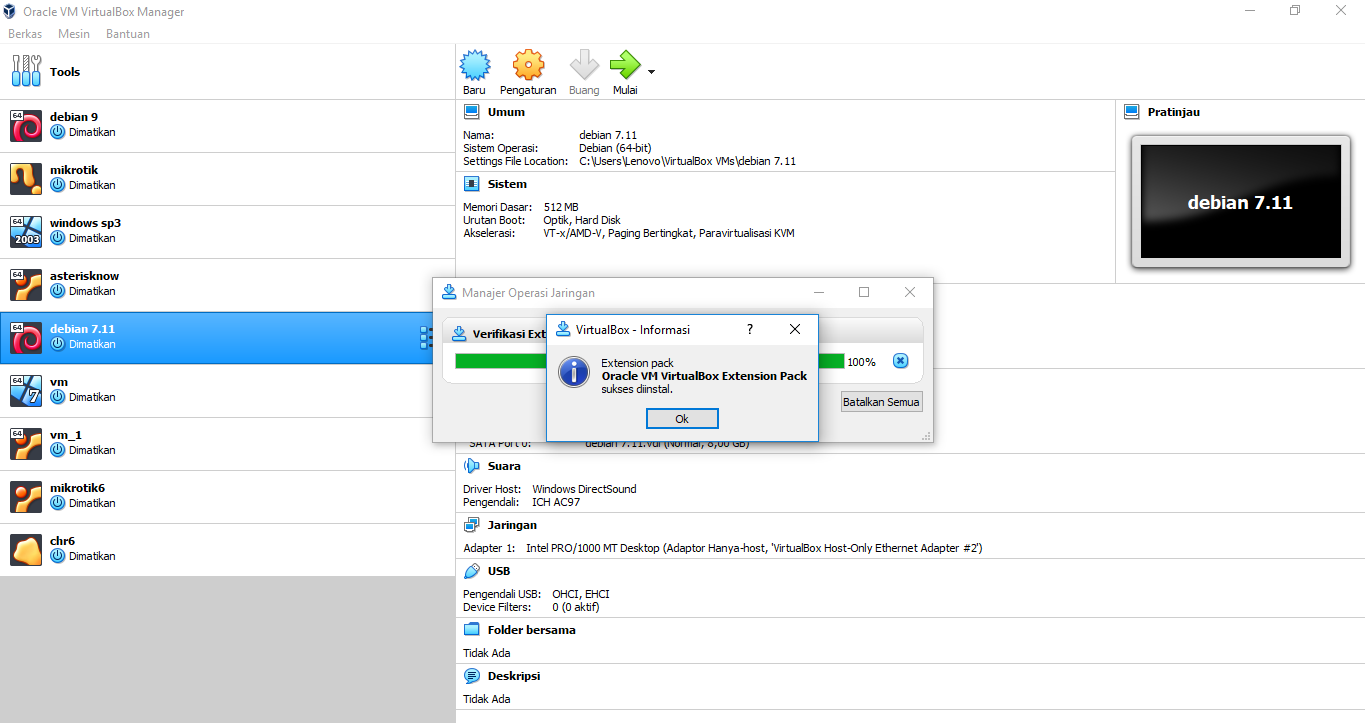Click the ICH AC97 controller text
Screen dimensions: 1365x723
(556, 502)
